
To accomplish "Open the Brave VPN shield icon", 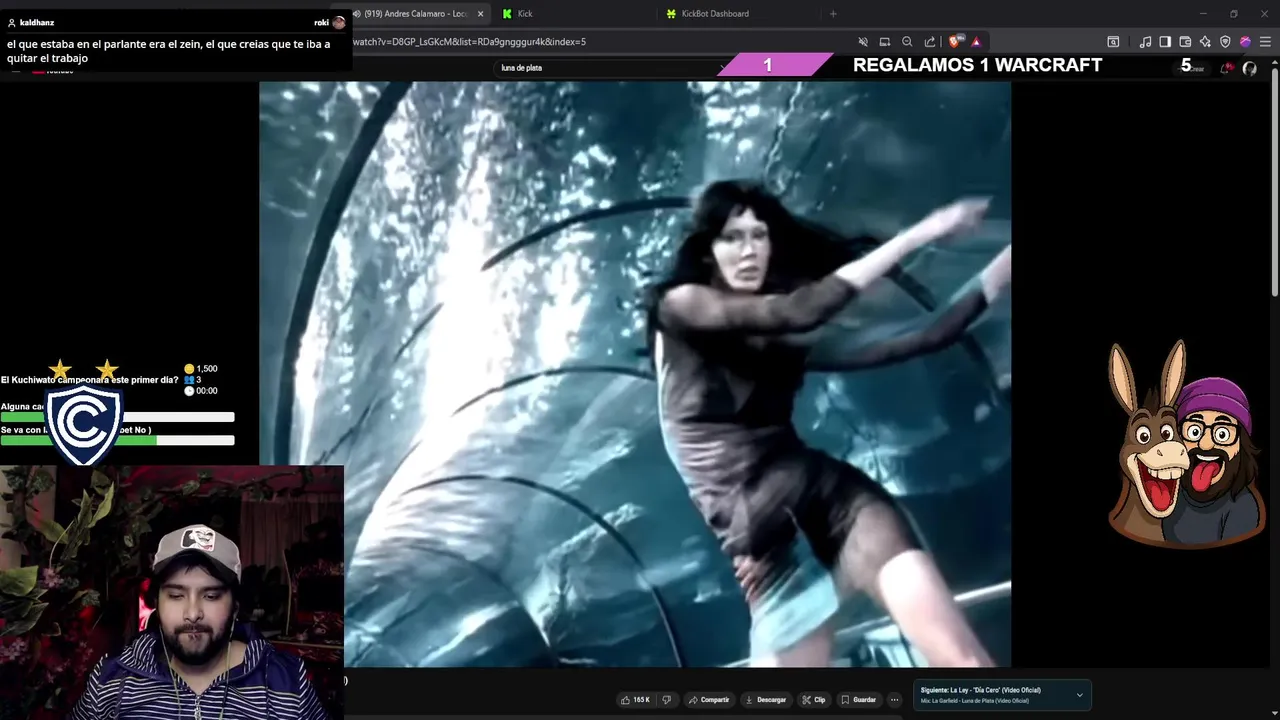I will (1225, 42).
